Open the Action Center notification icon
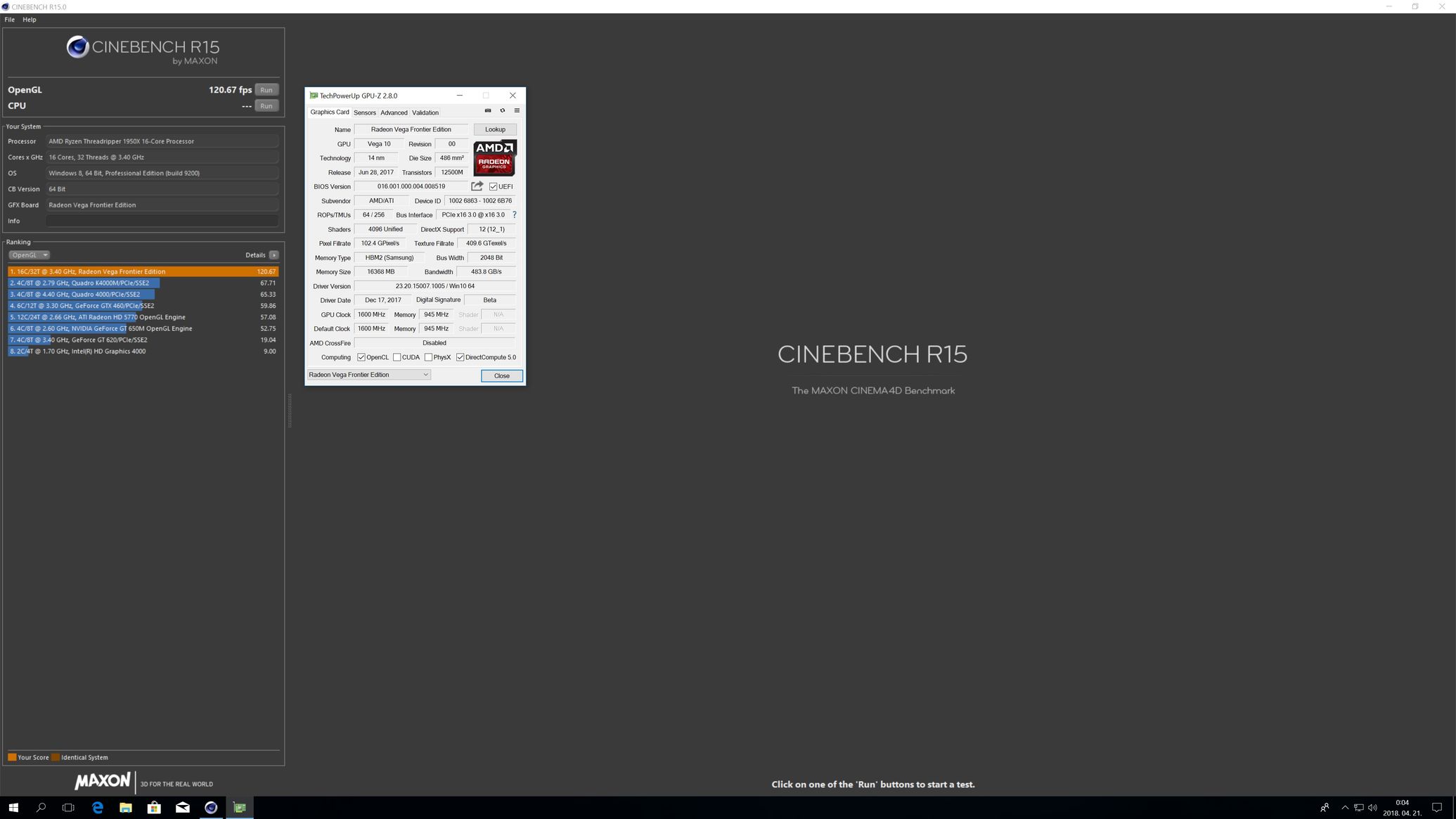 pyautogui.click(x=1437, y=808)
